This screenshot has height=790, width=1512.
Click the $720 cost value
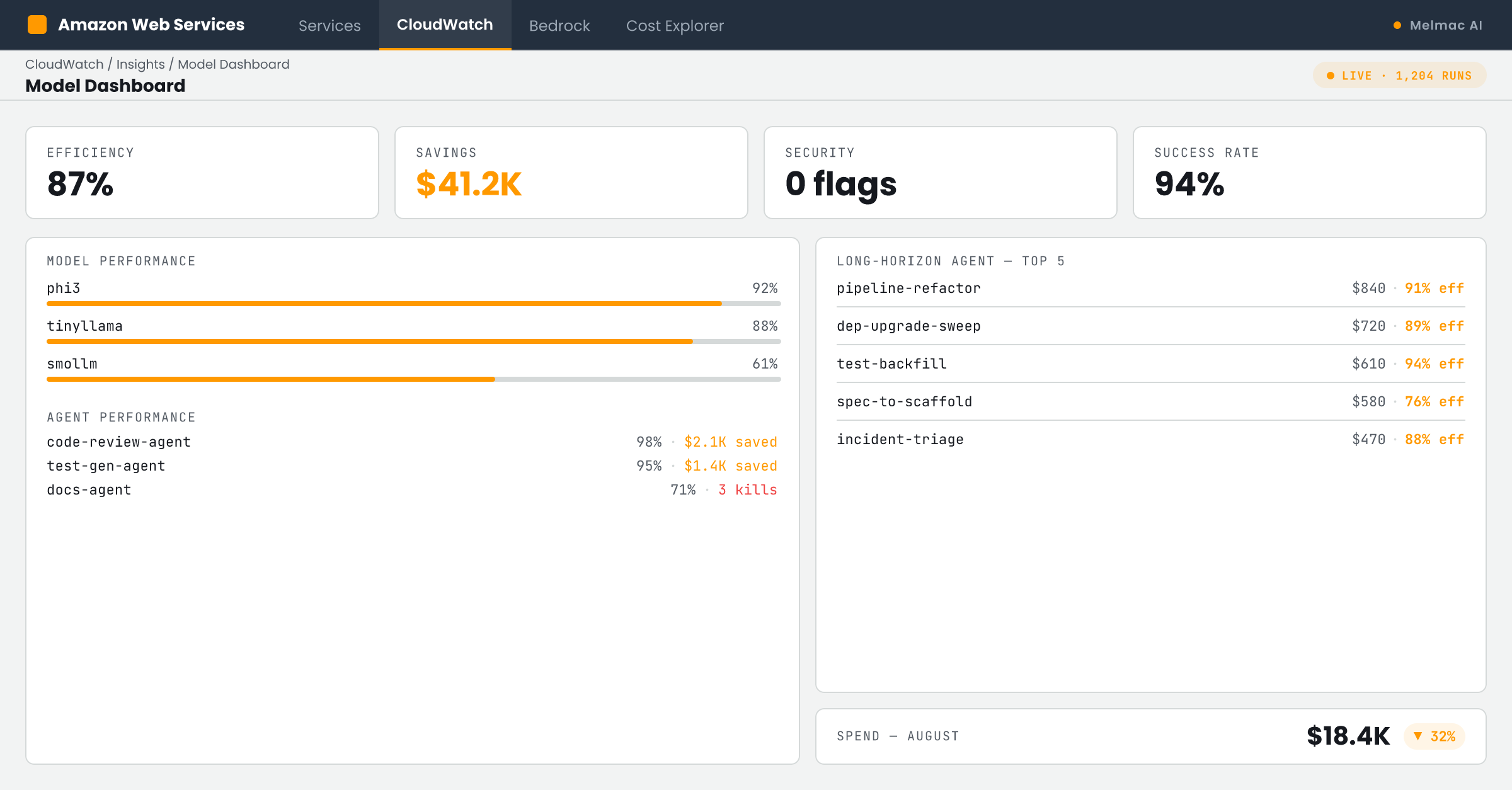click(1368, 326)
